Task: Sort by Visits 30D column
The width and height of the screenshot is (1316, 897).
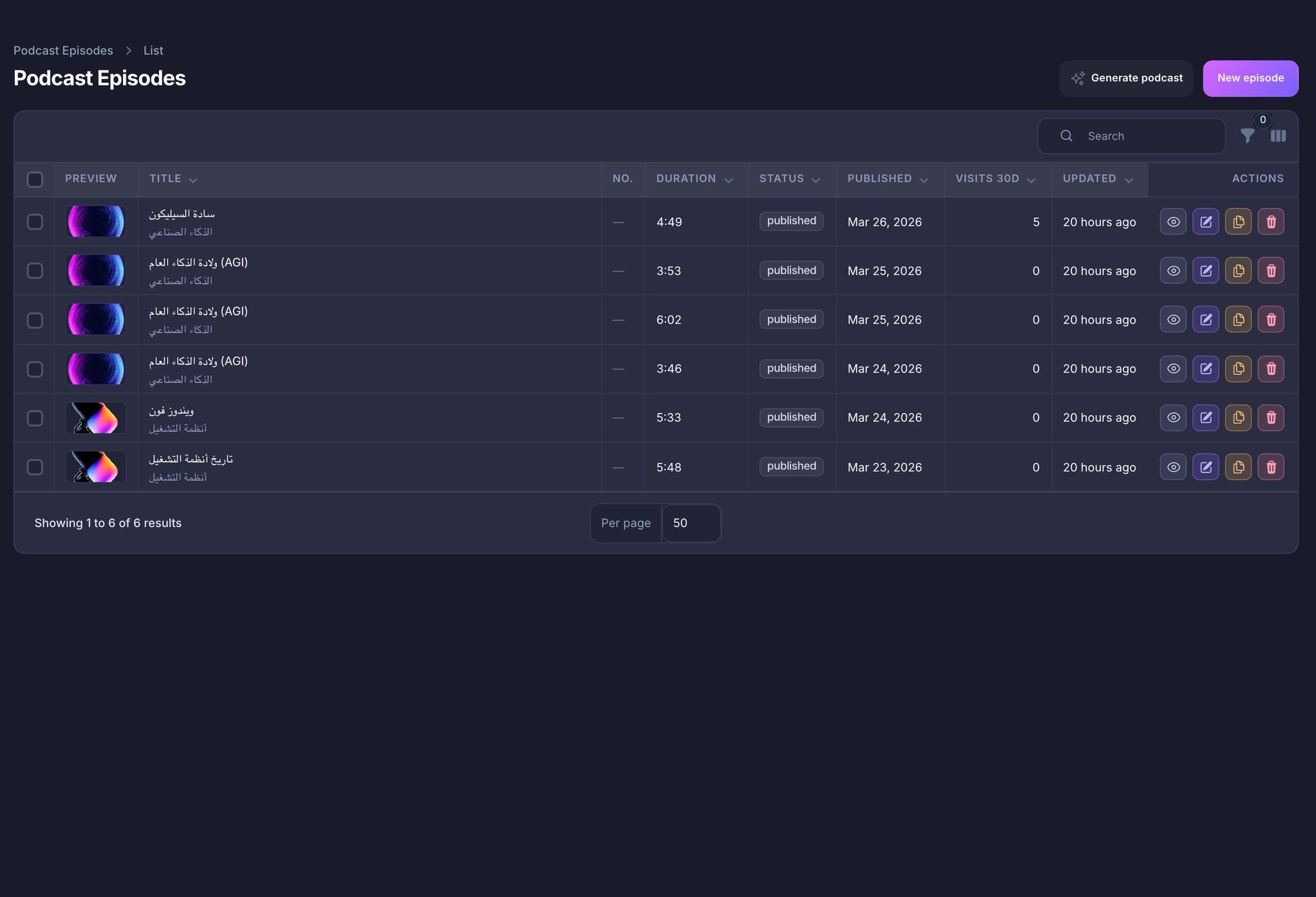Action: pyautogui.click(x=995, y=178)
